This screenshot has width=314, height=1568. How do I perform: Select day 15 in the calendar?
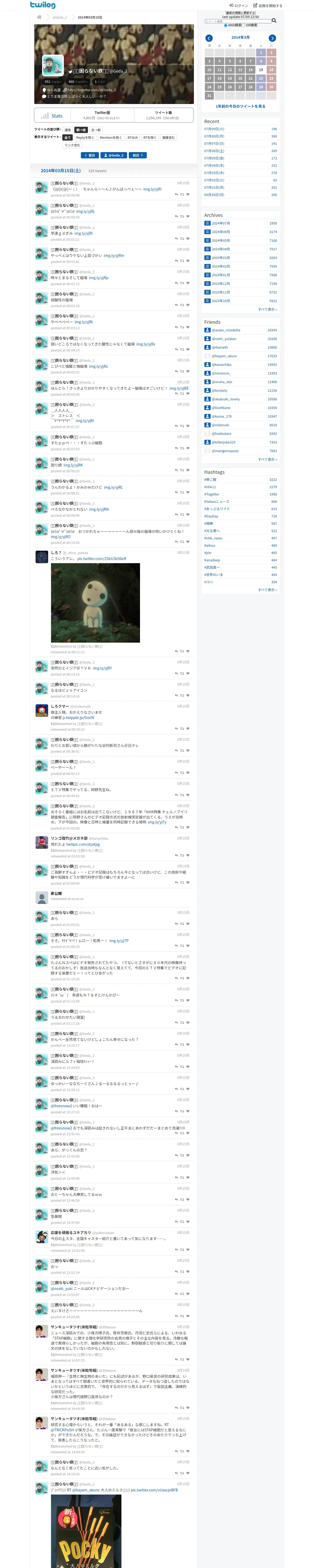point(261,70)
